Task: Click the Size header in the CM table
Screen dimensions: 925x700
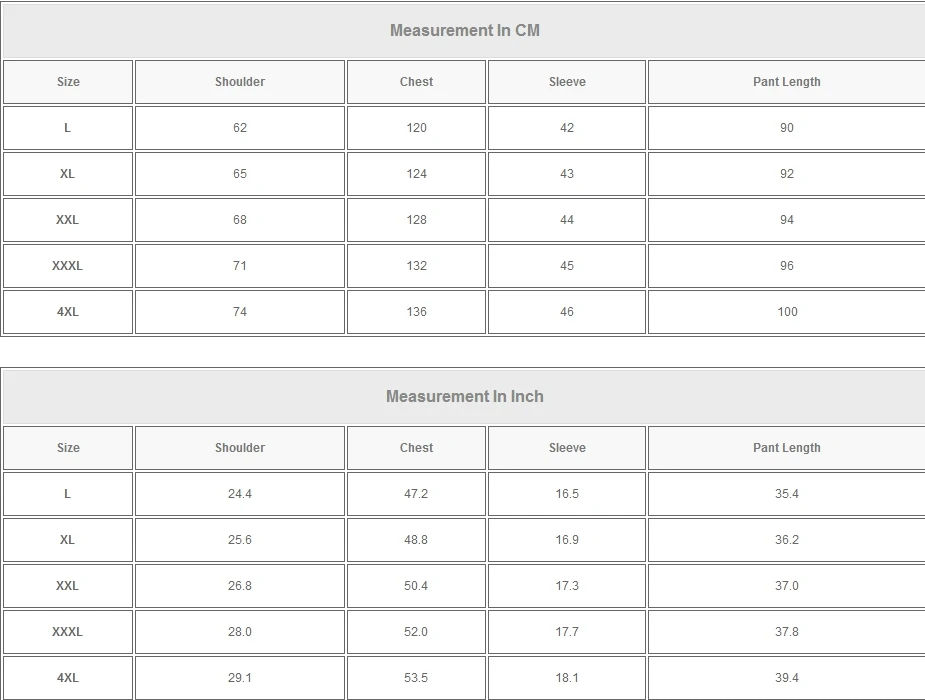Action: 68,82
